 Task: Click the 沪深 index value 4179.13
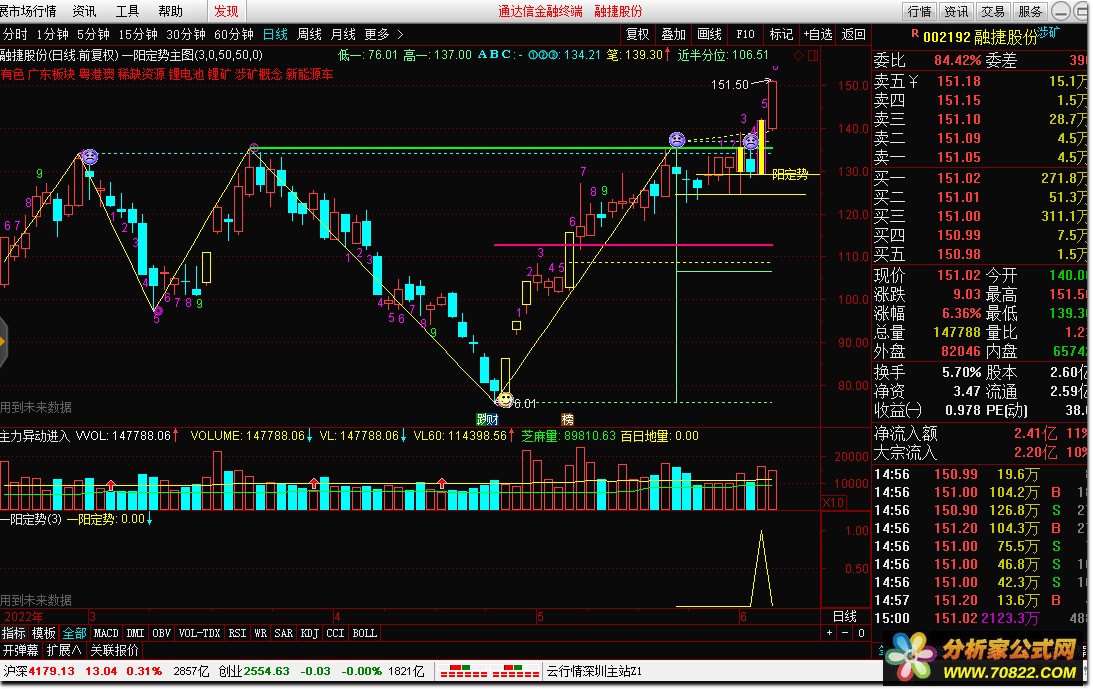click(x=51, y=671)
